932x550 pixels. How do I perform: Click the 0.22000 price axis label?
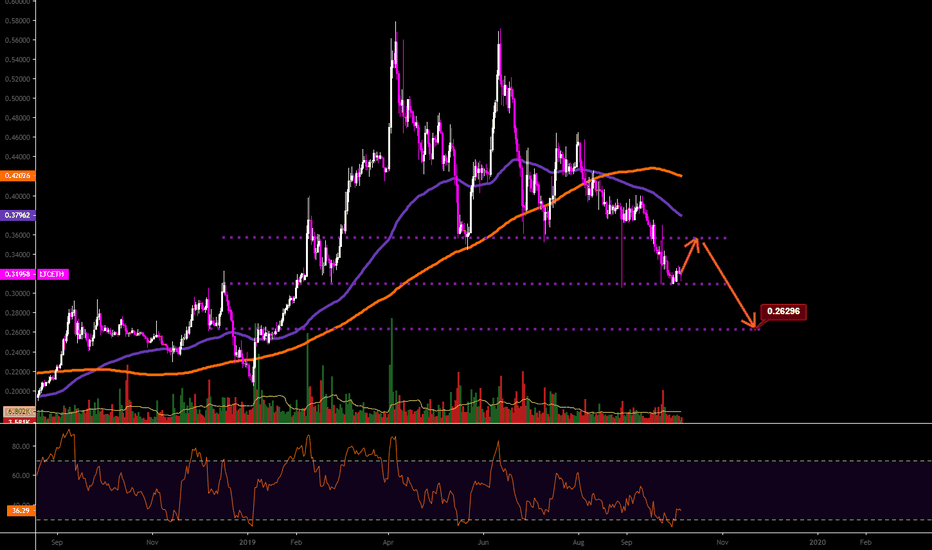pos(17,372)
